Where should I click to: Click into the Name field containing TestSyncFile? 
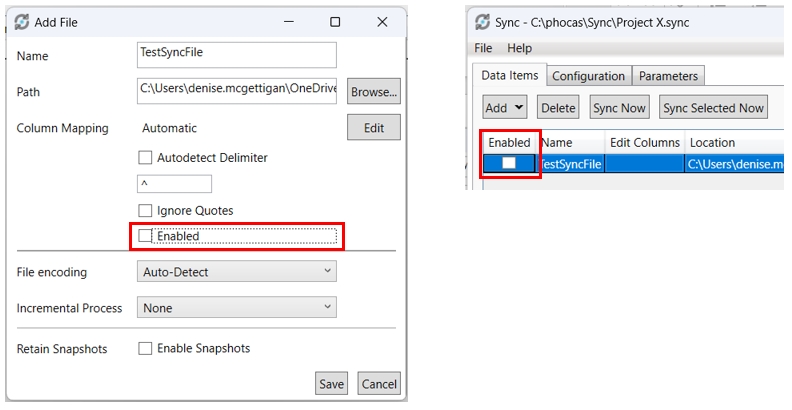(x=236, y=55)
